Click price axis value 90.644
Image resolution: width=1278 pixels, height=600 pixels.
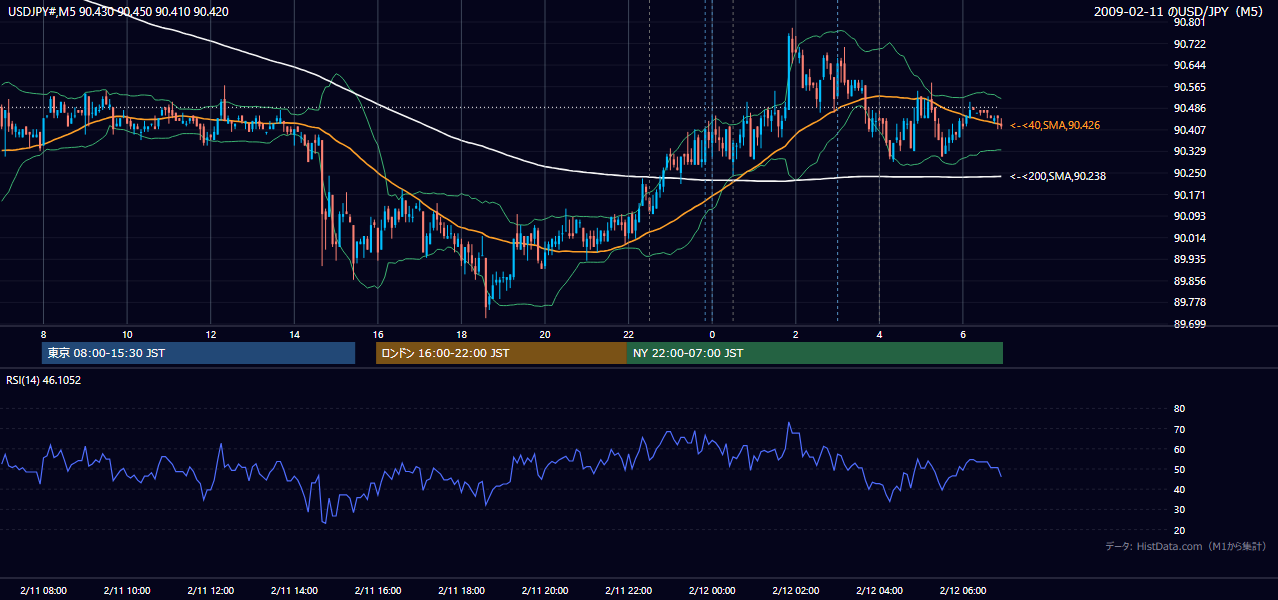1190,65
